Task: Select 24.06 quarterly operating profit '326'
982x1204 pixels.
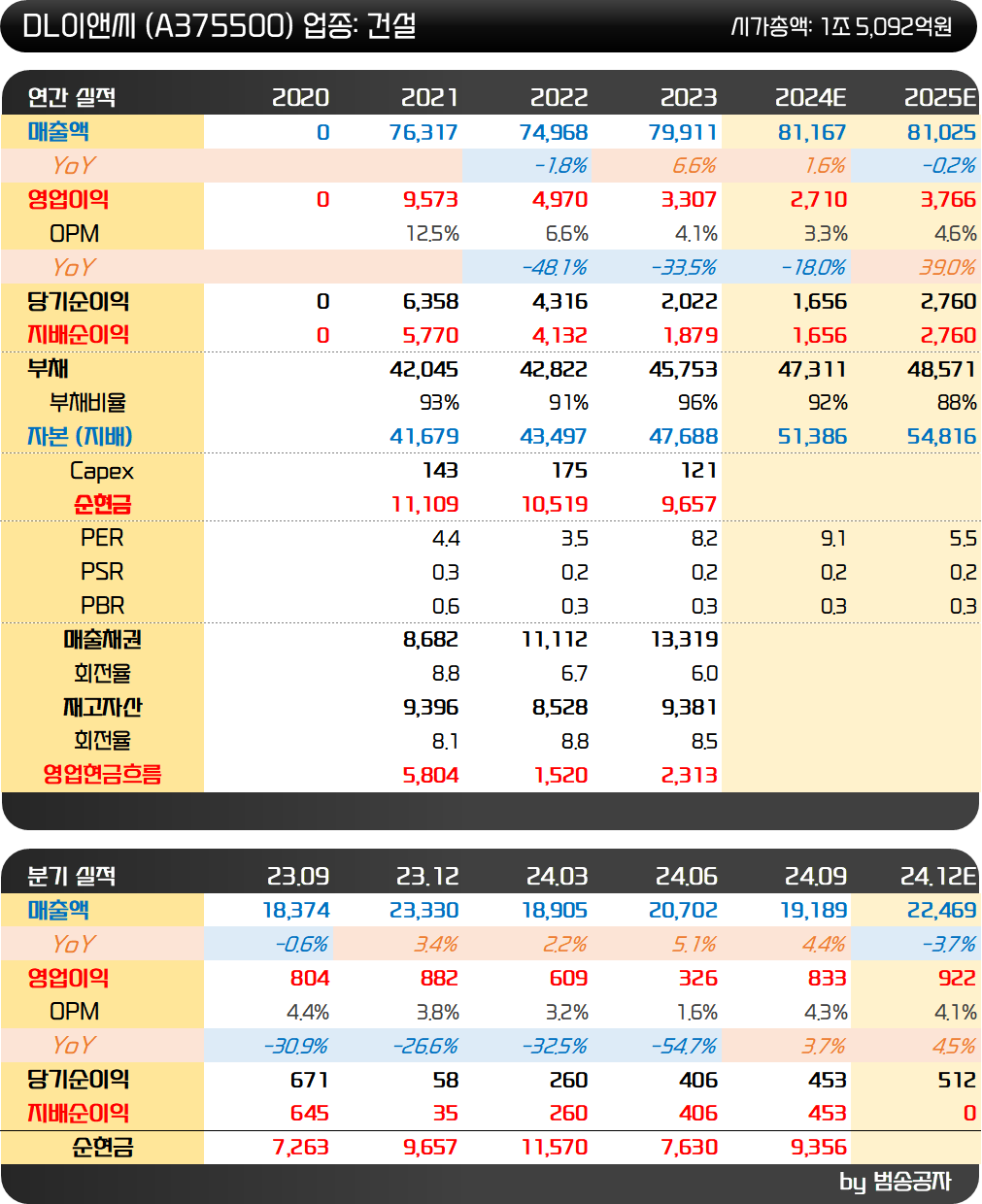Action: (x=698, y=978)
